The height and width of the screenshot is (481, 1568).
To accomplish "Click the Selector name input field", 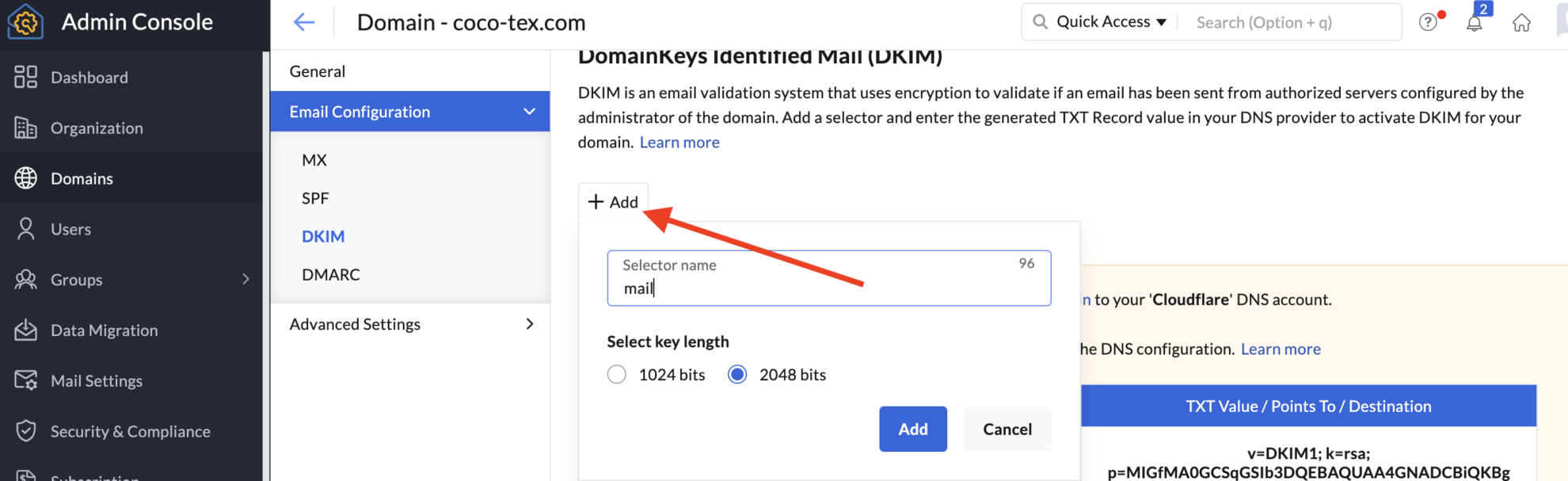I will [828, 287].
